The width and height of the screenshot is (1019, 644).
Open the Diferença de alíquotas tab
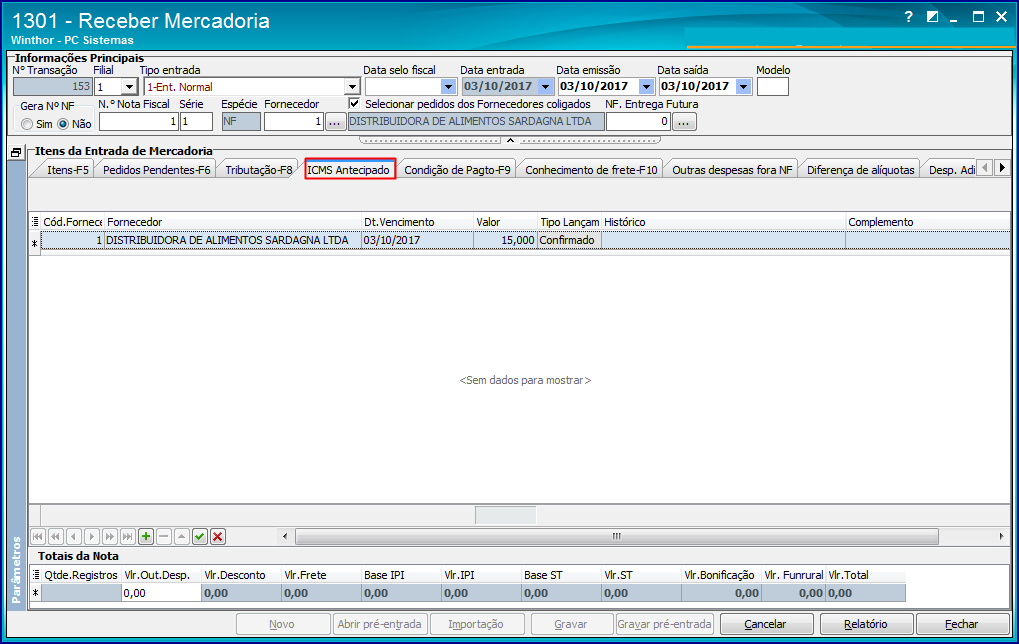pos(860,170)
